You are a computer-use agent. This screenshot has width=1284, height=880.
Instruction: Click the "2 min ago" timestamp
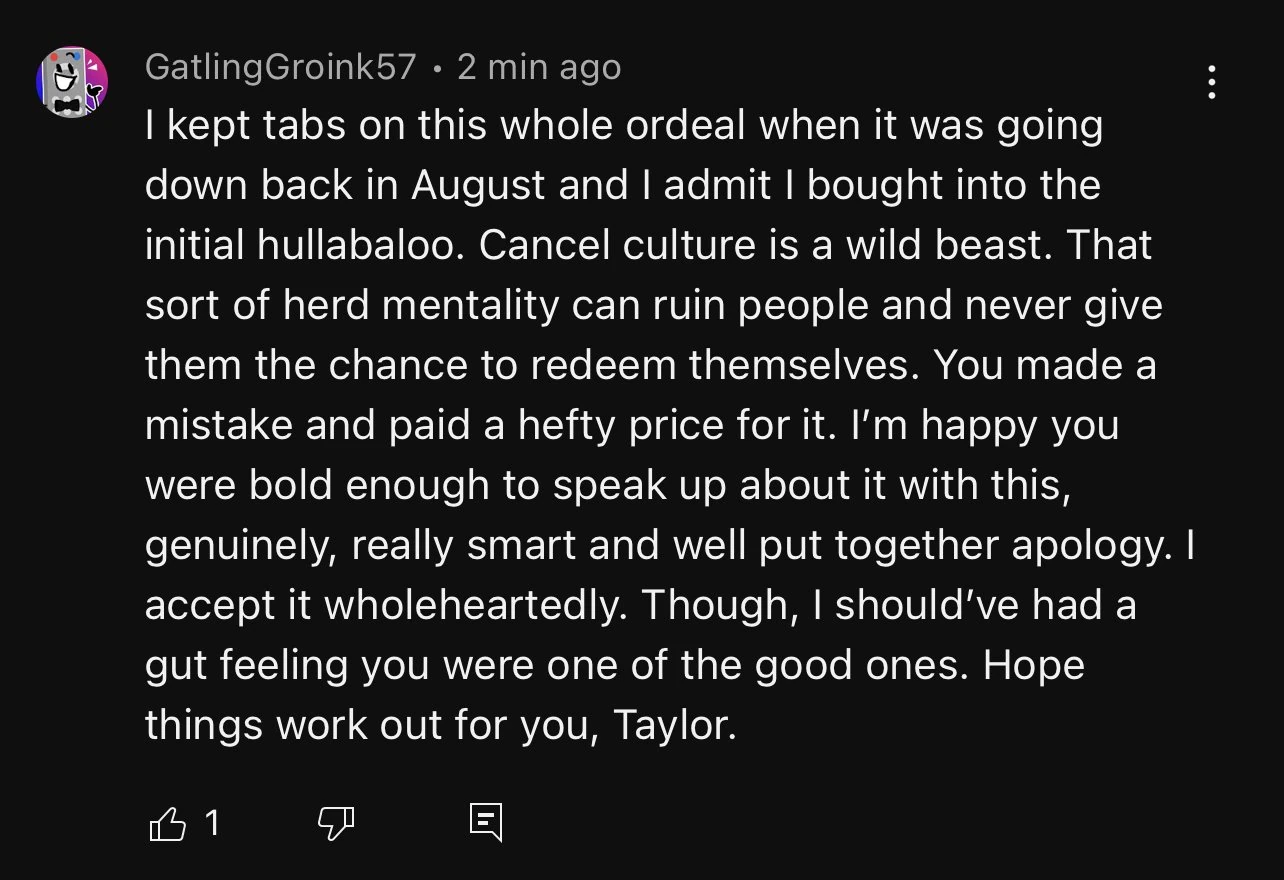click(x=539, y=67)
